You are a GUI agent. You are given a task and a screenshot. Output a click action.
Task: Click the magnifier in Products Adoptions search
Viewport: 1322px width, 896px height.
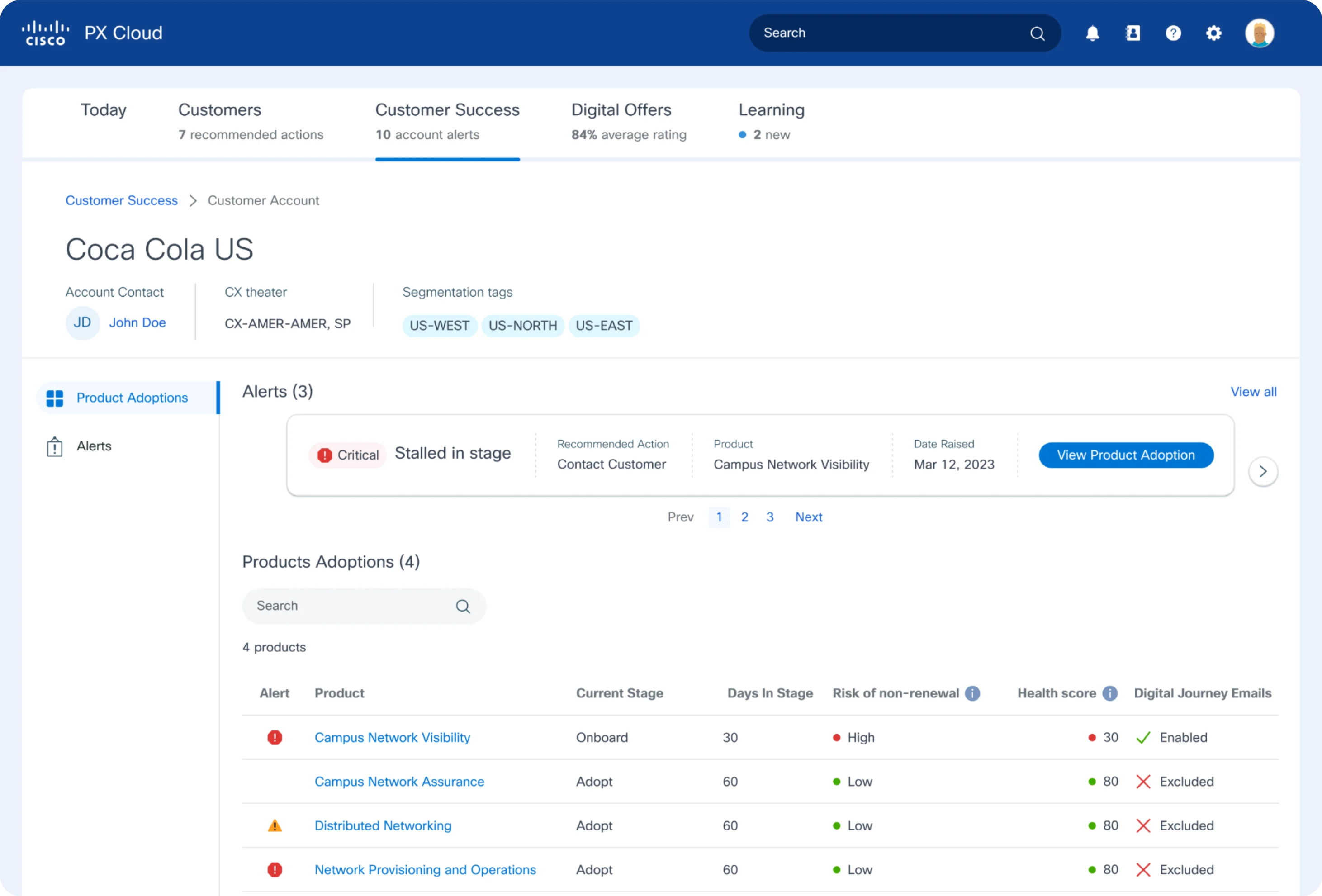463,607
